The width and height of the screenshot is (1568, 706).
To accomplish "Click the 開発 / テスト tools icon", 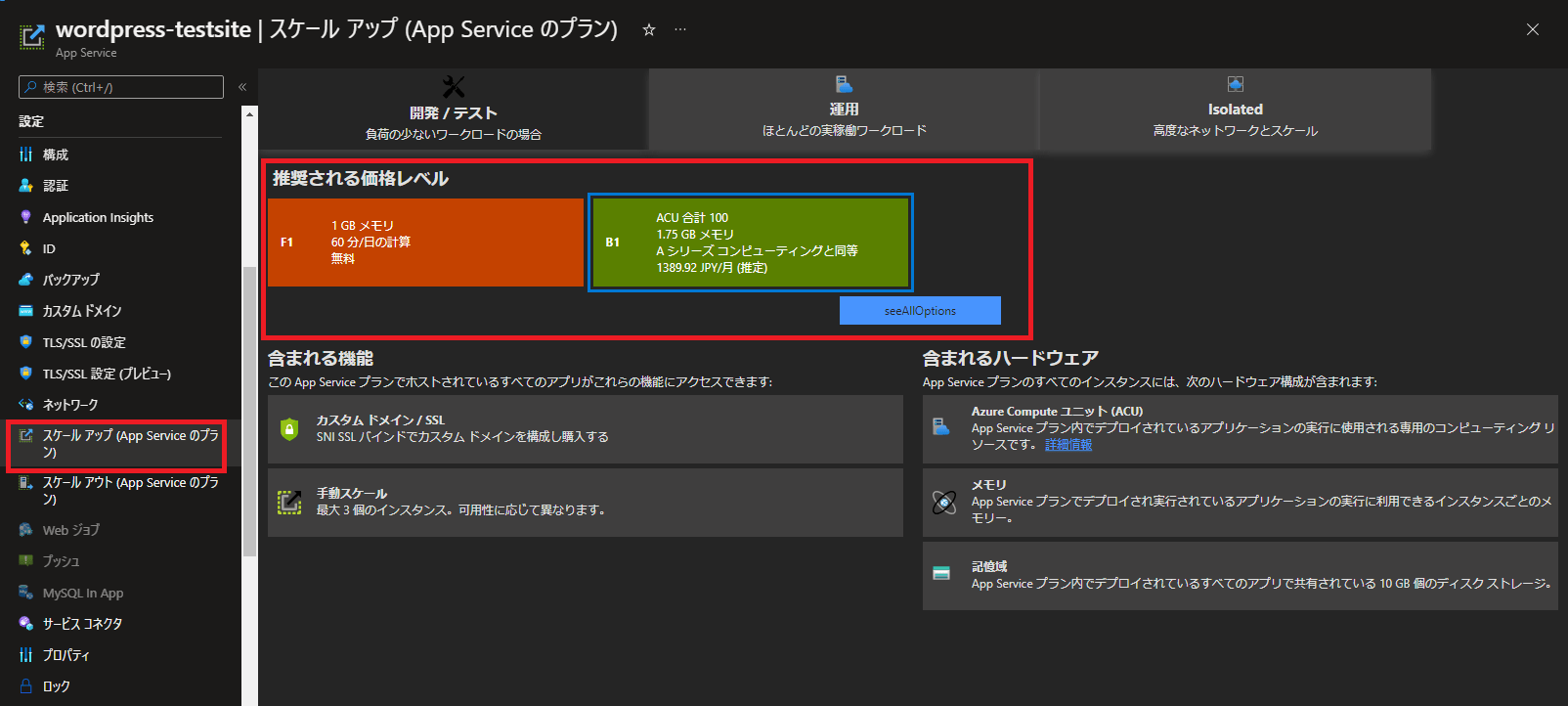I will pos(454,87).
